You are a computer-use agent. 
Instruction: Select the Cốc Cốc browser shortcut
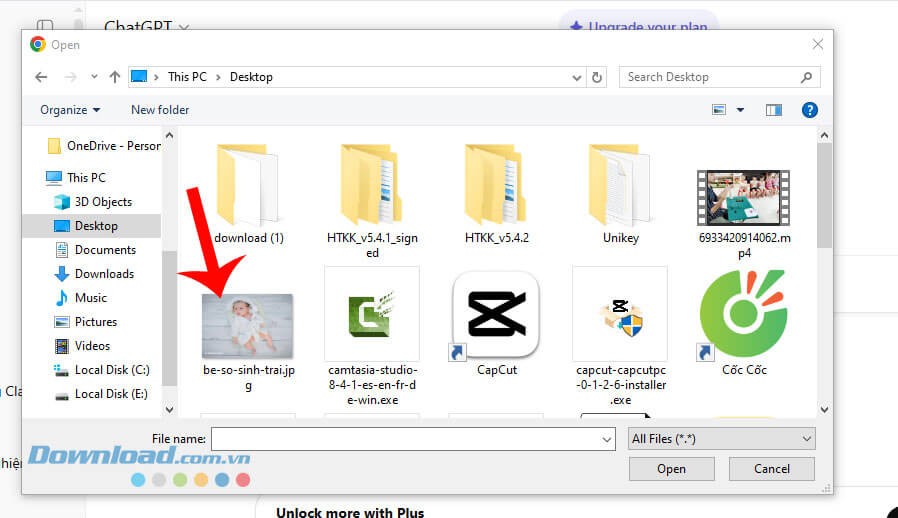743,315
